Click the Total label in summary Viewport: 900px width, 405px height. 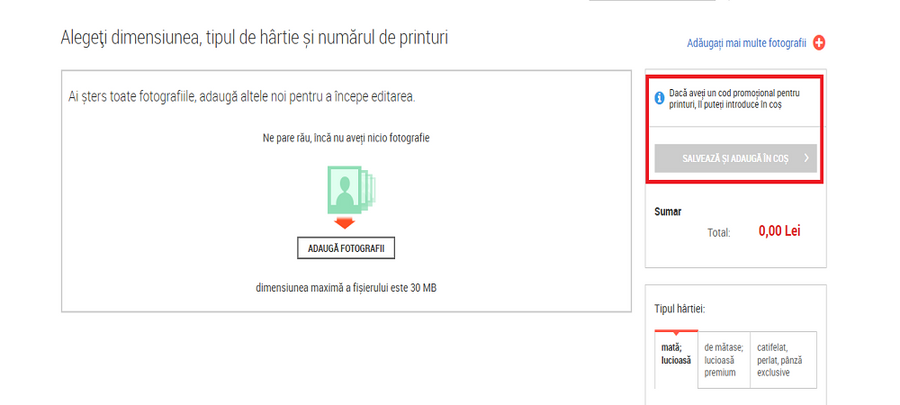pos(719,233)
